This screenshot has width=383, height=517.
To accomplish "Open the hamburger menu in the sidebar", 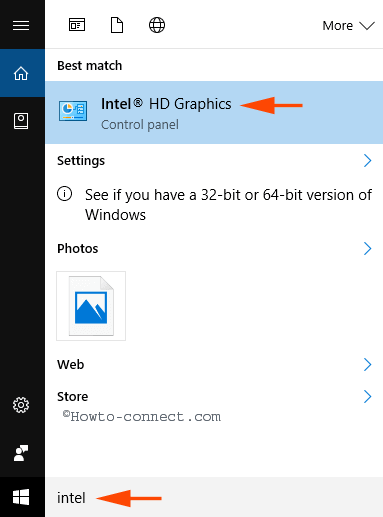I will point(21,25).
